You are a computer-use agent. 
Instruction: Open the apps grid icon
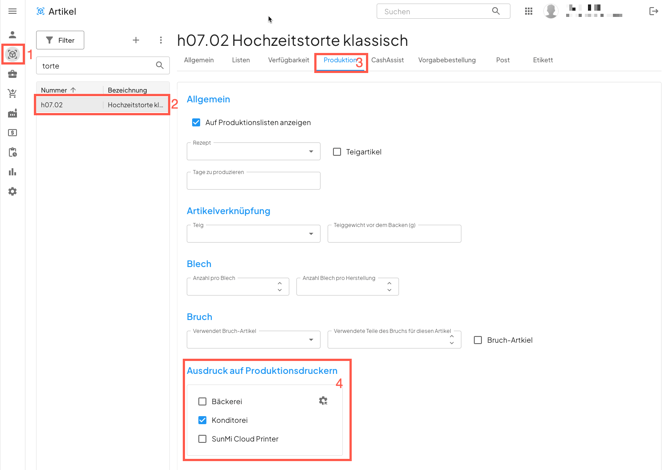[529, 11]
